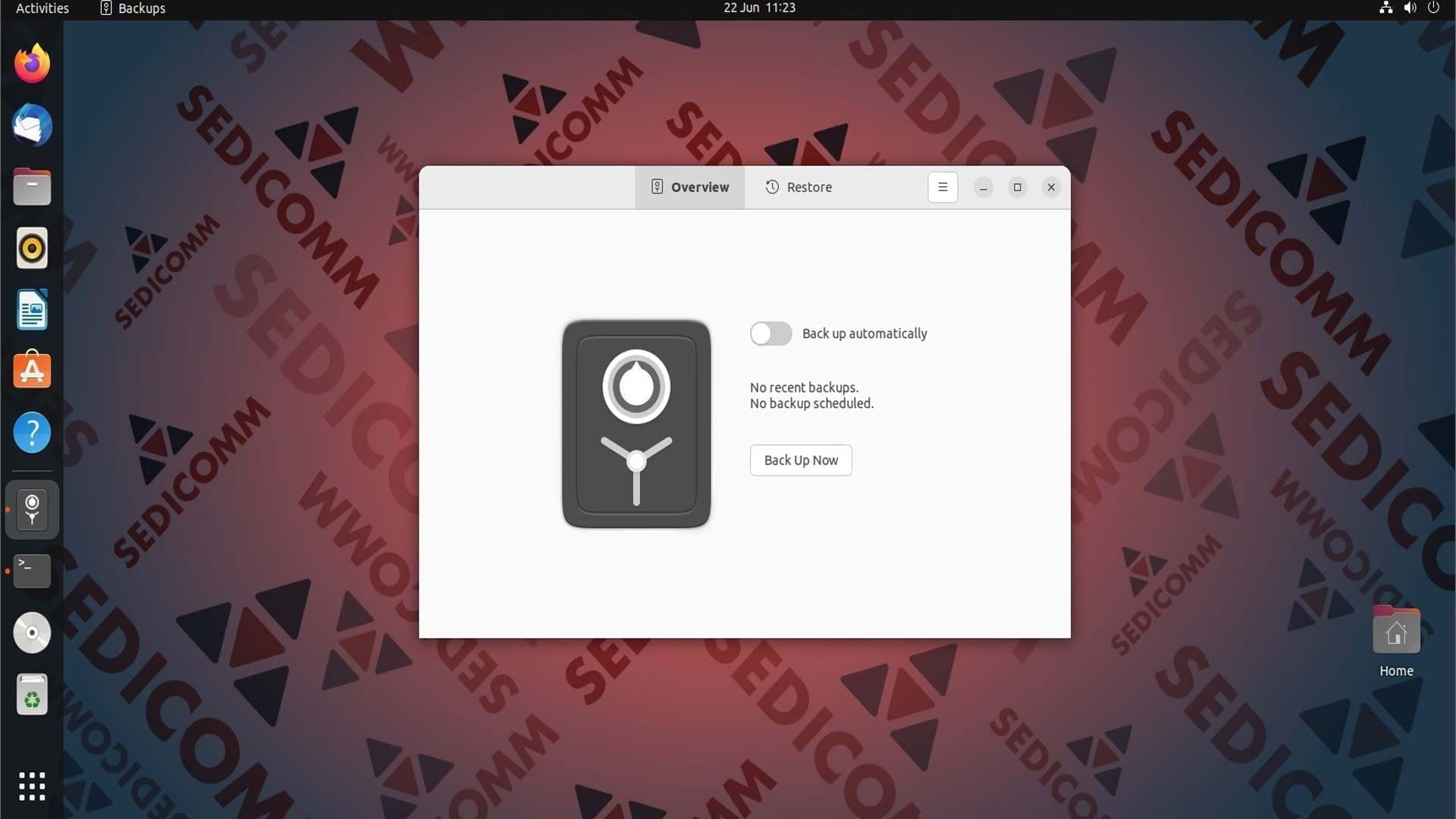Click the 'No recent backups.' text
This screenshot has height=819, width=1456.
(x=804, y=388)
